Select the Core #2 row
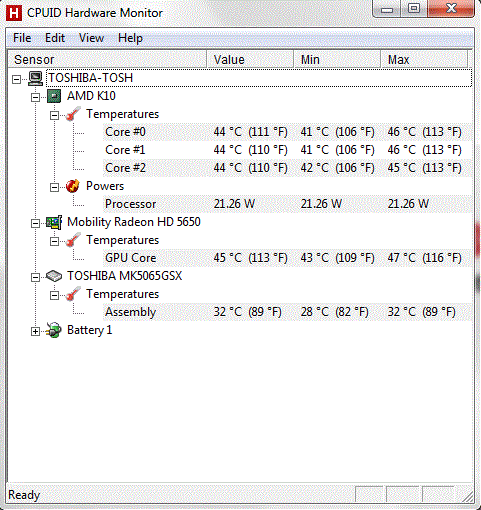Image resolution: width=481 pixels, height=510 pixels. 287,168
